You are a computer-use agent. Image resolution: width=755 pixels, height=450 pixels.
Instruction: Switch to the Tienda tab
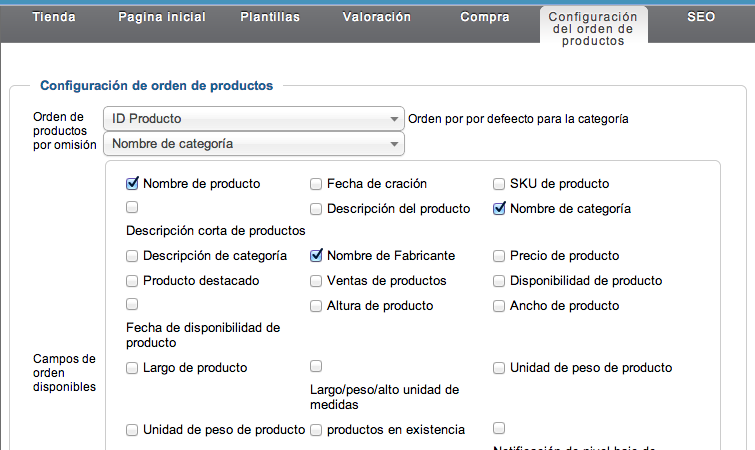(54, 17)
